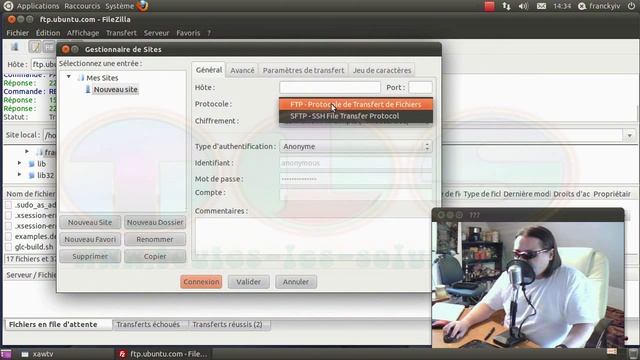Expand the lib32 folder in local tree

point(19,174)
